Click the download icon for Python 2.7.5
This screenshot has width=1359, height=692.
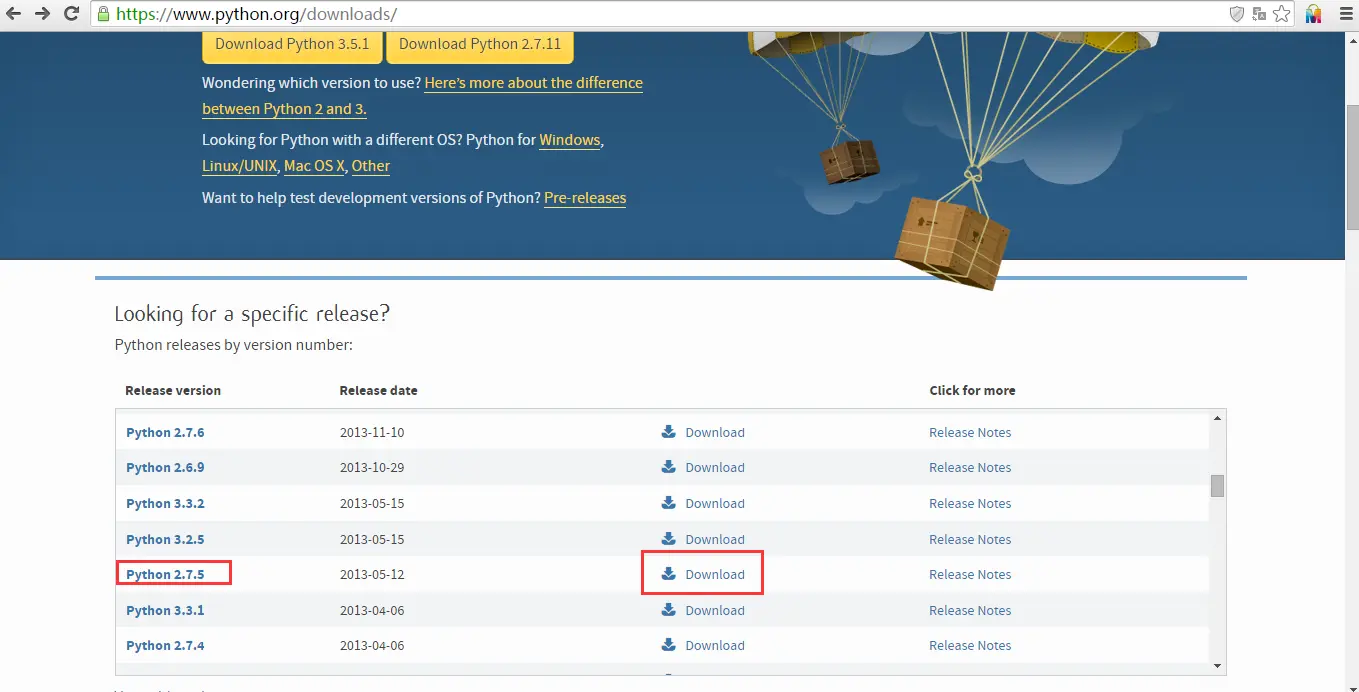tap(669, 574)
